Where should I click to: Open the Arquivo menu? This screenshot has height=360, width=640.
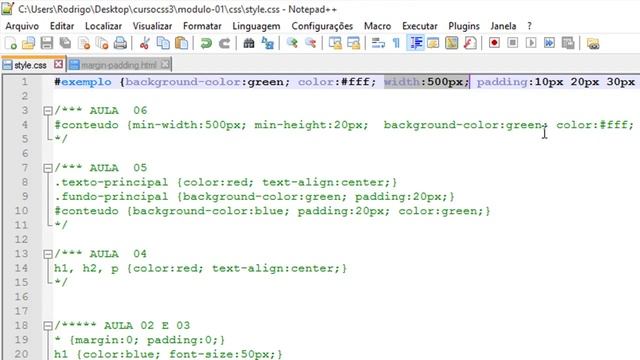click(22, 26)
